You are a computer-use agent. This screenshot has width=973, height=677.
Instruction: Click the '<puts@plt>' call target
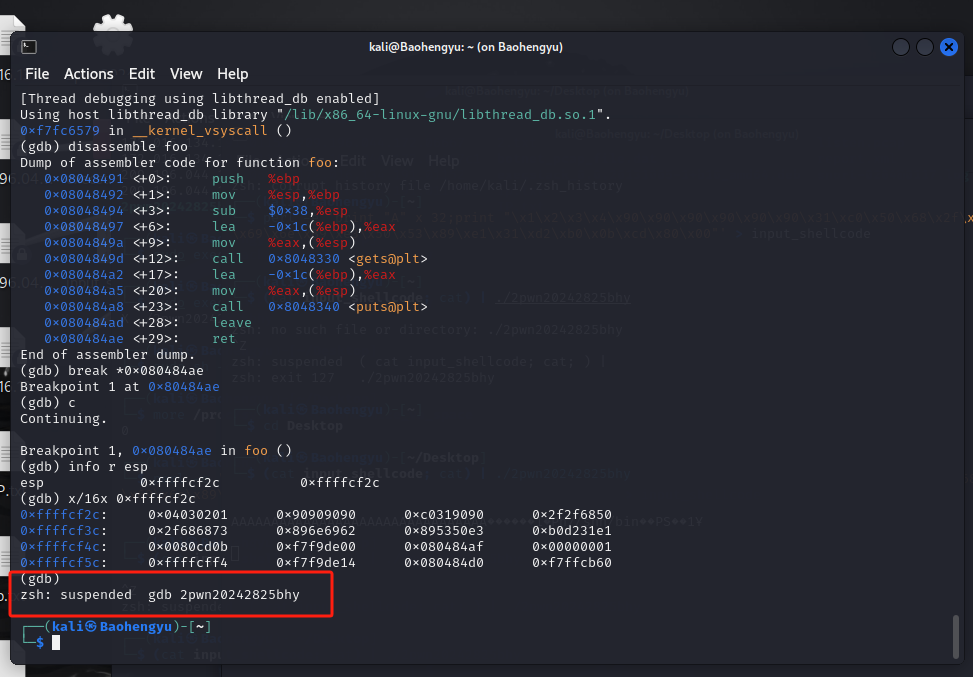coord(388,307)
